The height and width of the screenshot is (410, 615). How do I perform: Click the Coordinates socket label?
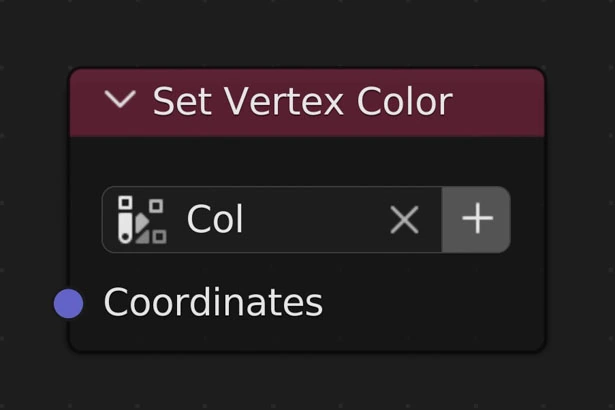coord(213,303)
